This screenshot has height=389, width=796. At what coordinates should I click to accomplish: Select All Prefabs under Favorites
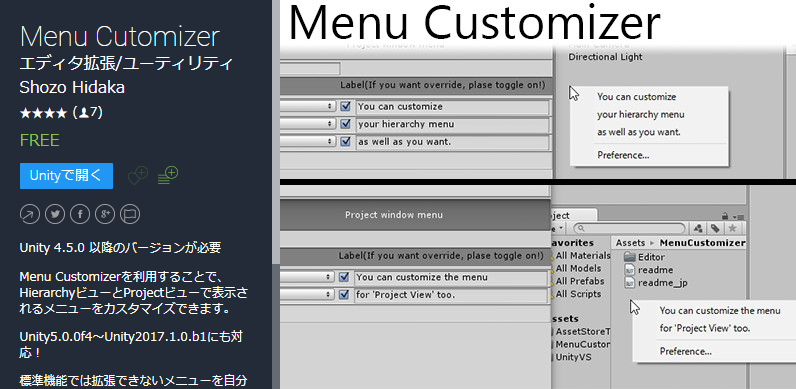point(579,281)
